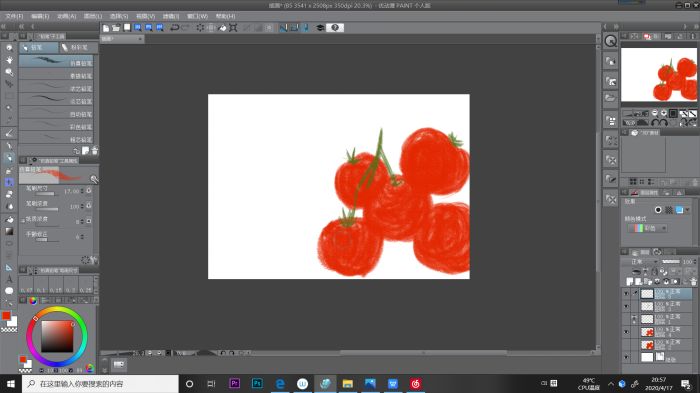Image resolution: width=700 pixels, height=393 pixels.
Task: Toggle snap to ruler in top toolbar
Action: [283, 28]
